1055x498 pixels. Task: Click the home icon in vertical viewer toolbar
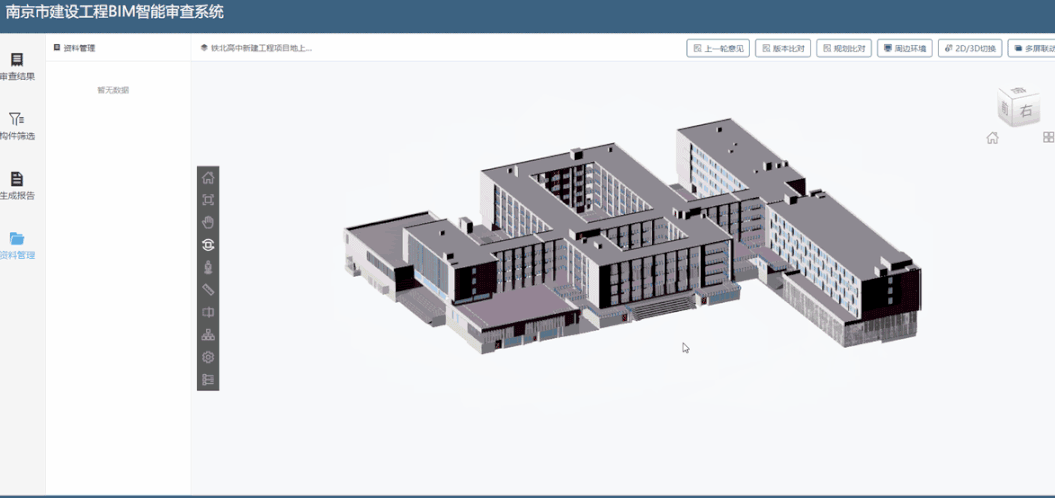tap(208, 178)
